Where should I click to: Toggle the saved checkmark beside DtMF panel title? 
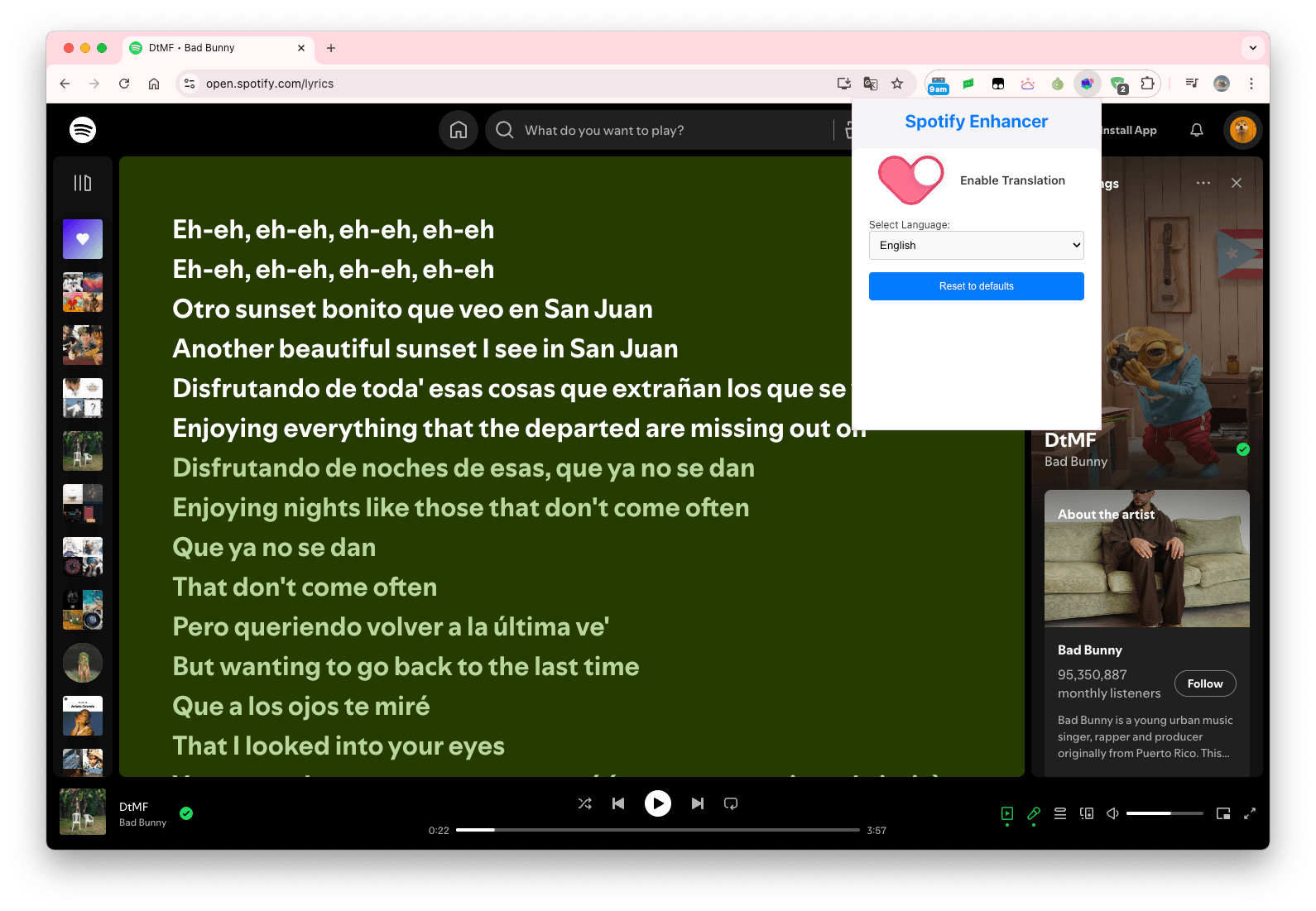pyautogui.click(x=1243, y=449)
